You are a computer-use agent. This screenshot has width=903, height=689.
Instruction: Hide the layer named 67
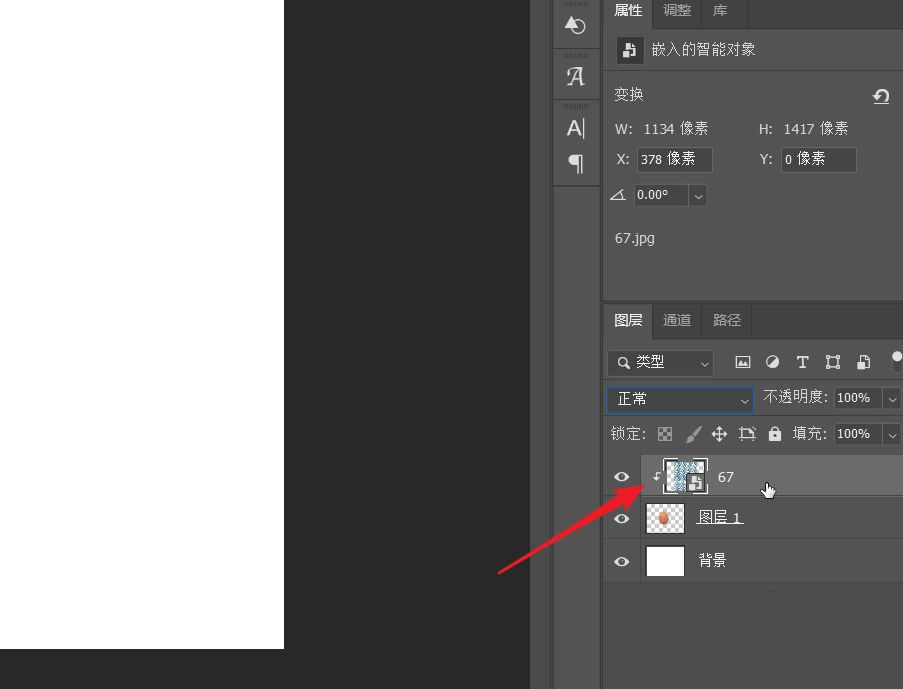pos(621,476)
